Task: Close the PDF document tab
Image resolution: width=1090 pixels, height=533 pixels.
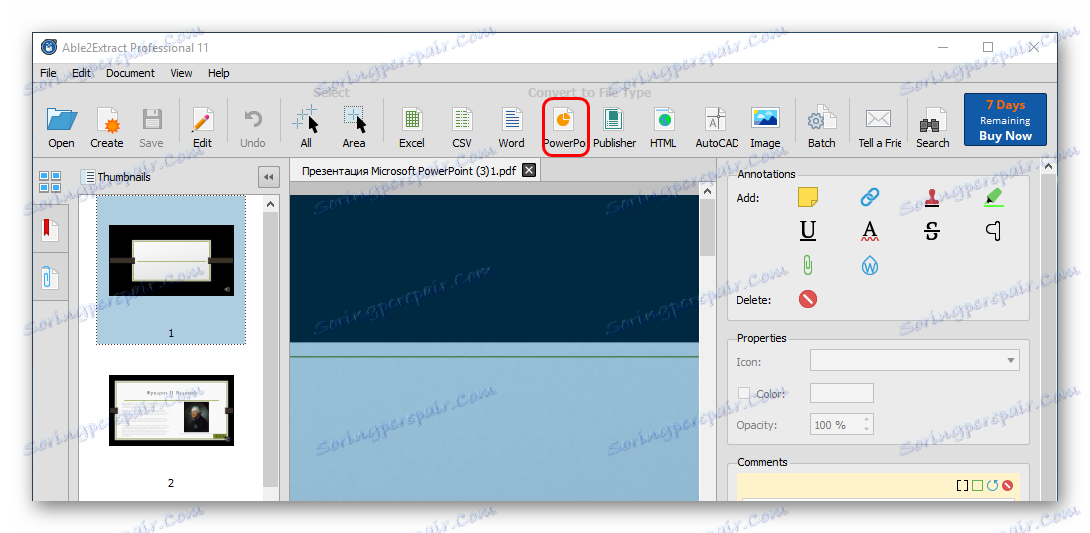Action: [x=529, y=170]
